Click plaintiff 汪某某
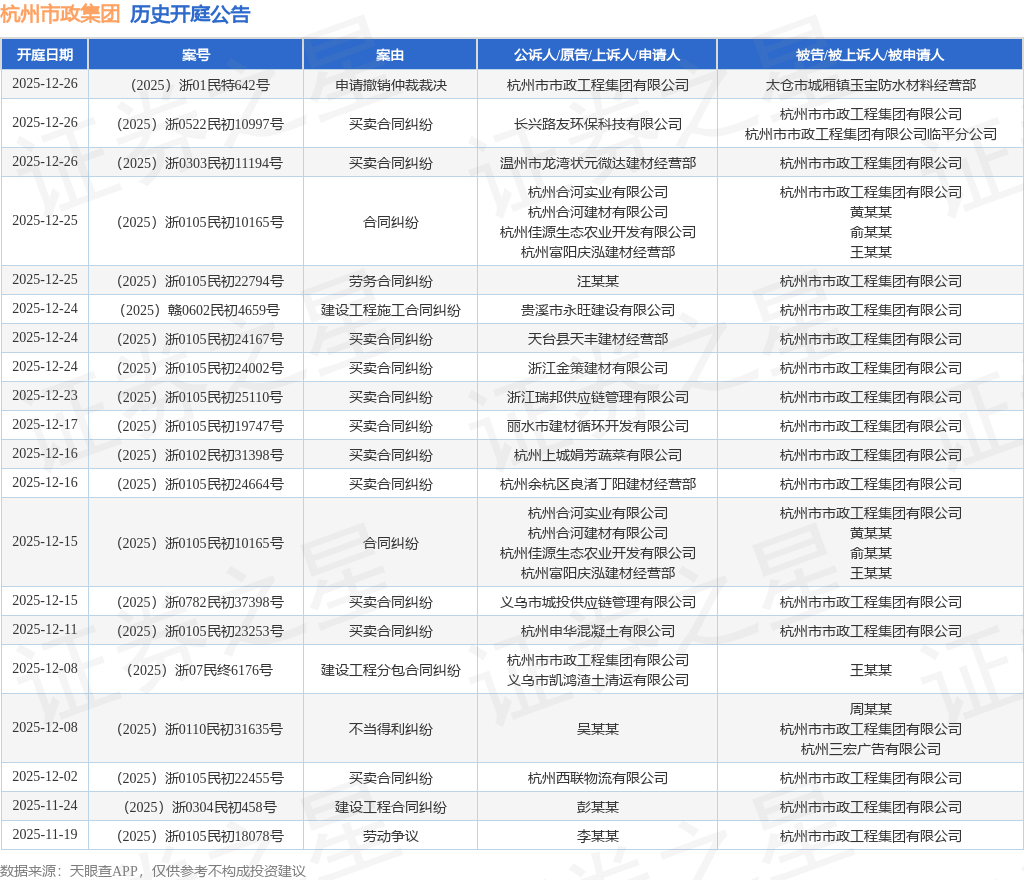 click(x=598, y=281)
